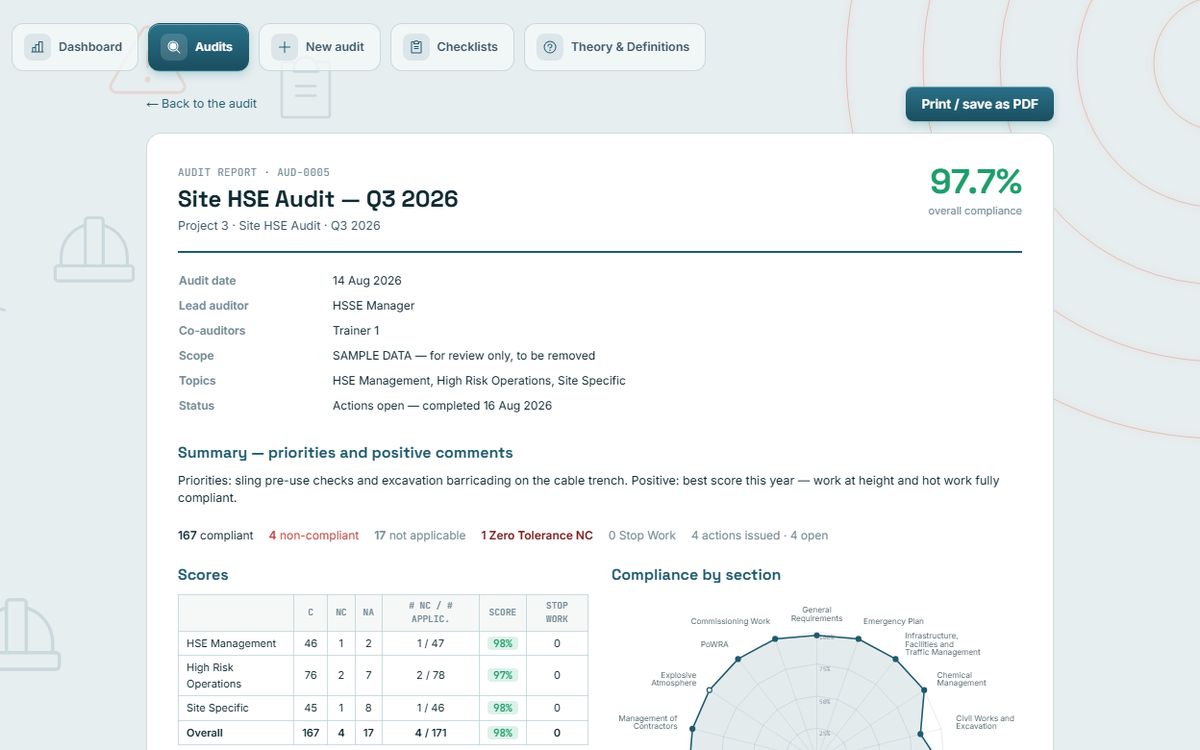Click the SAMPLE DATA scope text
The width and height of the screenshot is (1200, 750).
[464, 356]
